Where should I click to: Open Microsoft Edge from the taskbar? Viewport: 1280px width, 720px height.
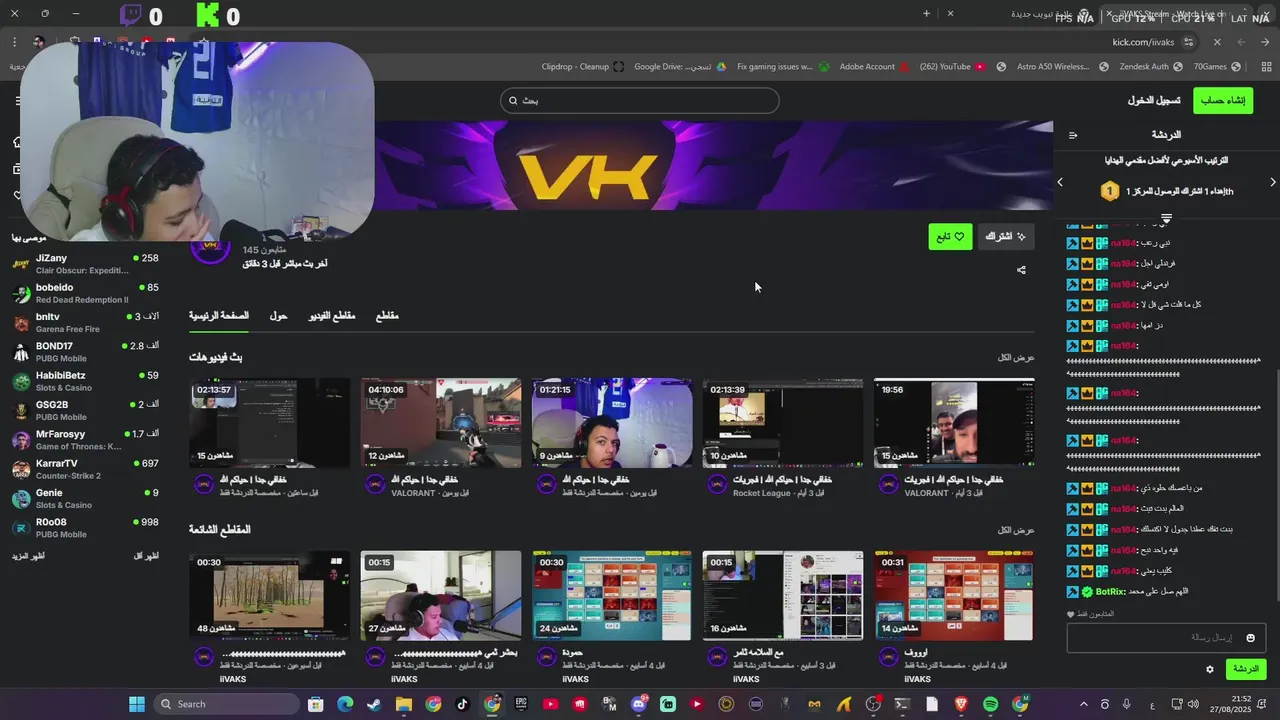[345, 704]
